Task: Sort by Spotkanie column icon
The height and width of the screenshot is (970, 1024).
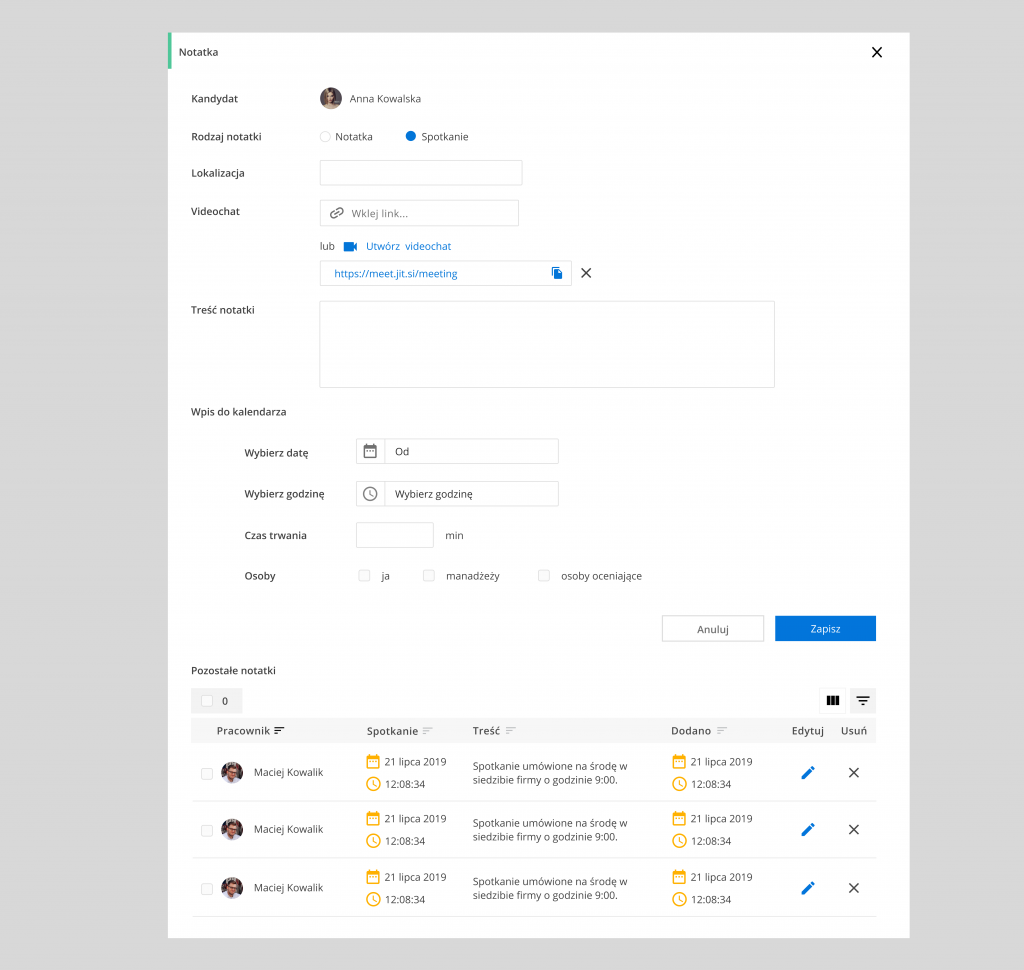Action: tap(427, 731)
